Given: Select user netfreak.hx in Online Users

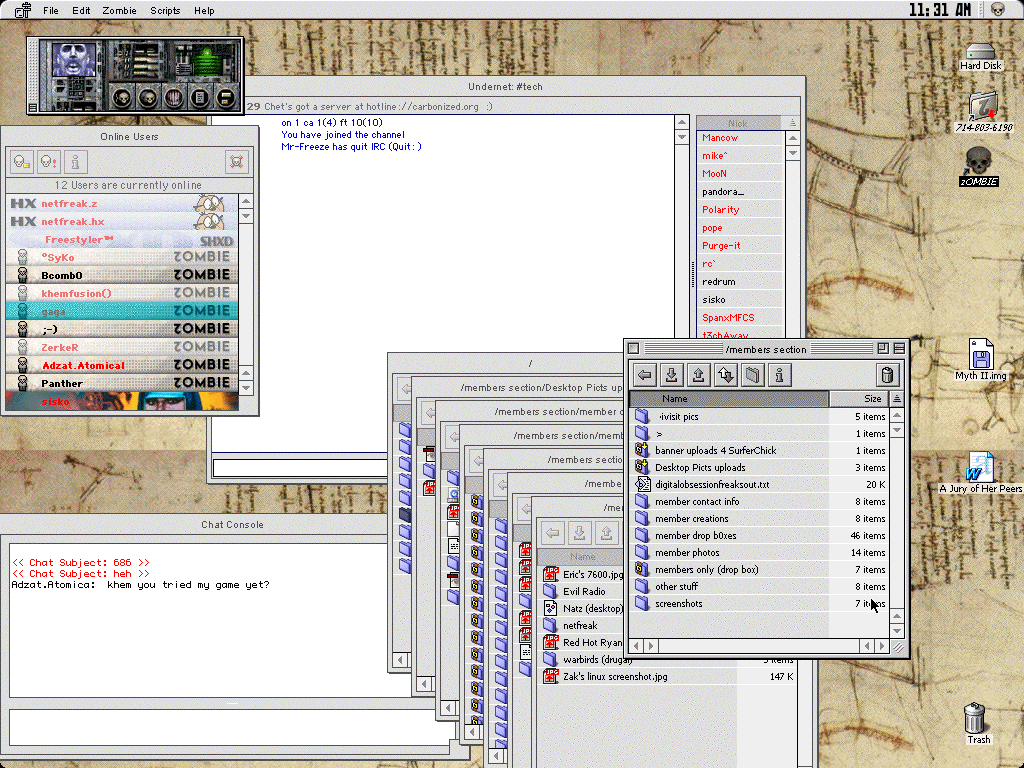Looking at the screenshot, I should pyautogui.click(x=122, y=221).
